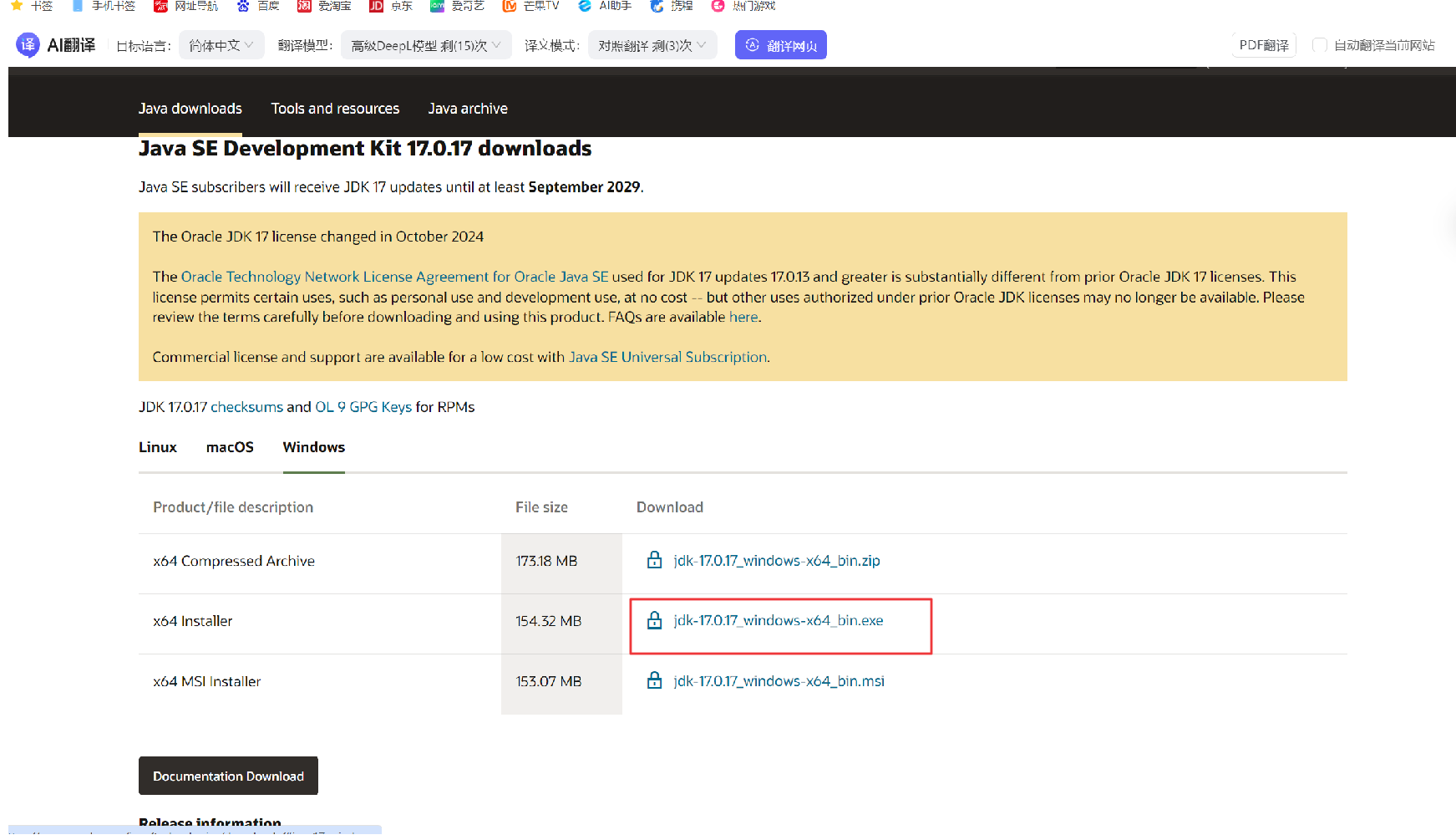Open the JD 京东 bookmark icon
This screenshot has width=1456, height=840.
coord(376,5)
